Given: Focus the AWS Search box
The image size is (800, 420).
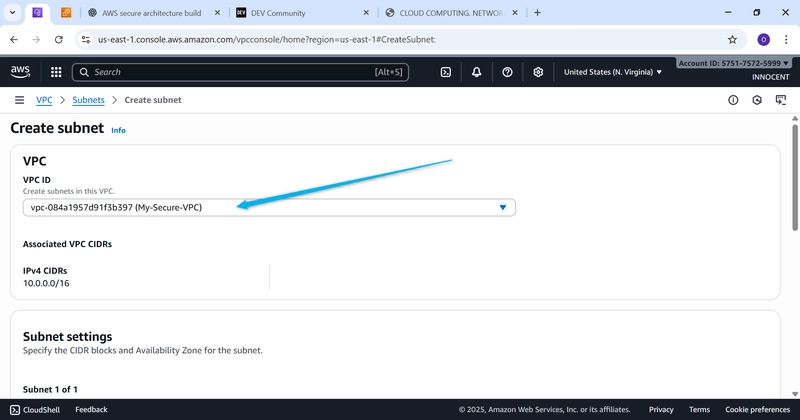Looking at the screenshot, I should [x=240, y=72].
